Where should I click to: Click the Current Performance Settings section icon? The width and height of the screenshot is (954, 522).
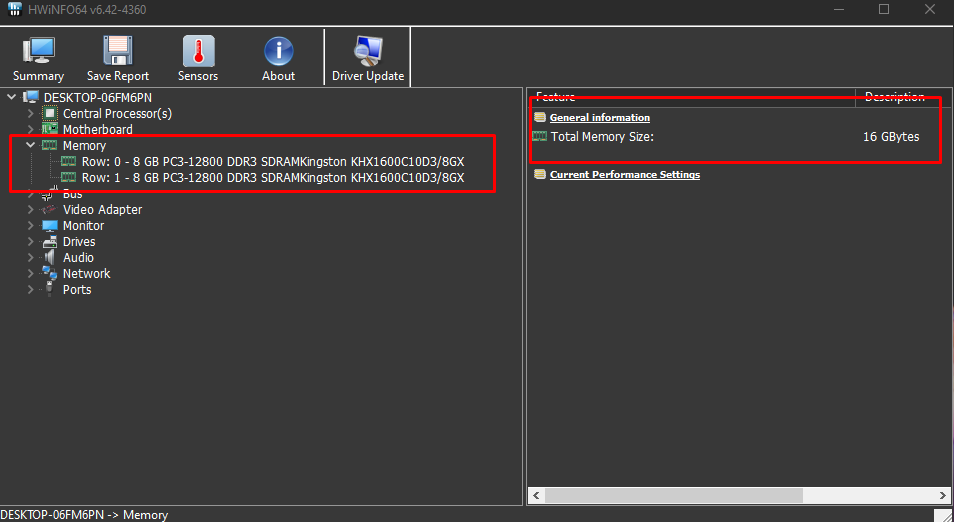pyautogui.click(x=540, y=175)
